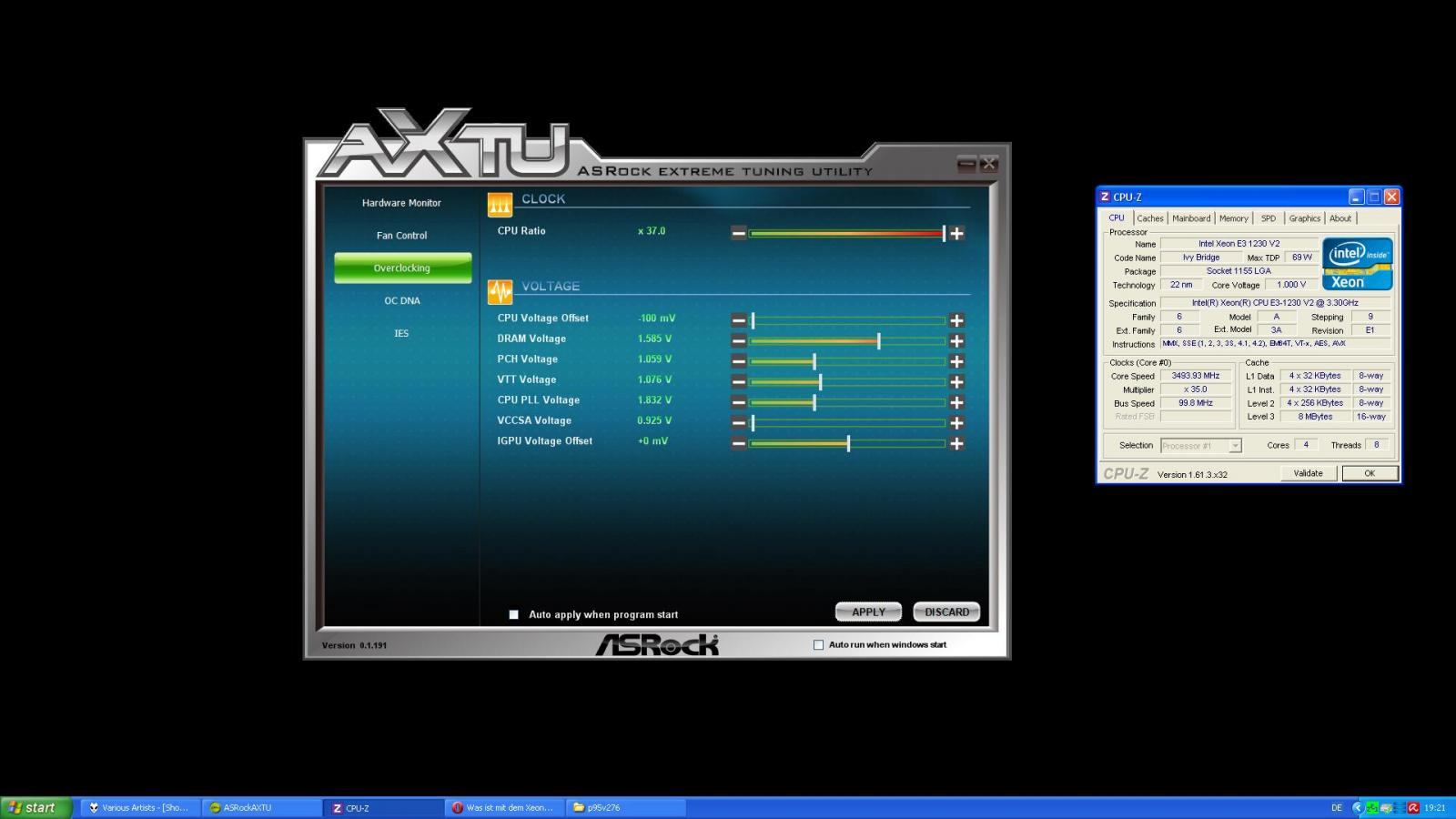This screenshot has width=1456, height=819.
Task: Click the DRAM Voltage slider handle
Action: 878,340
